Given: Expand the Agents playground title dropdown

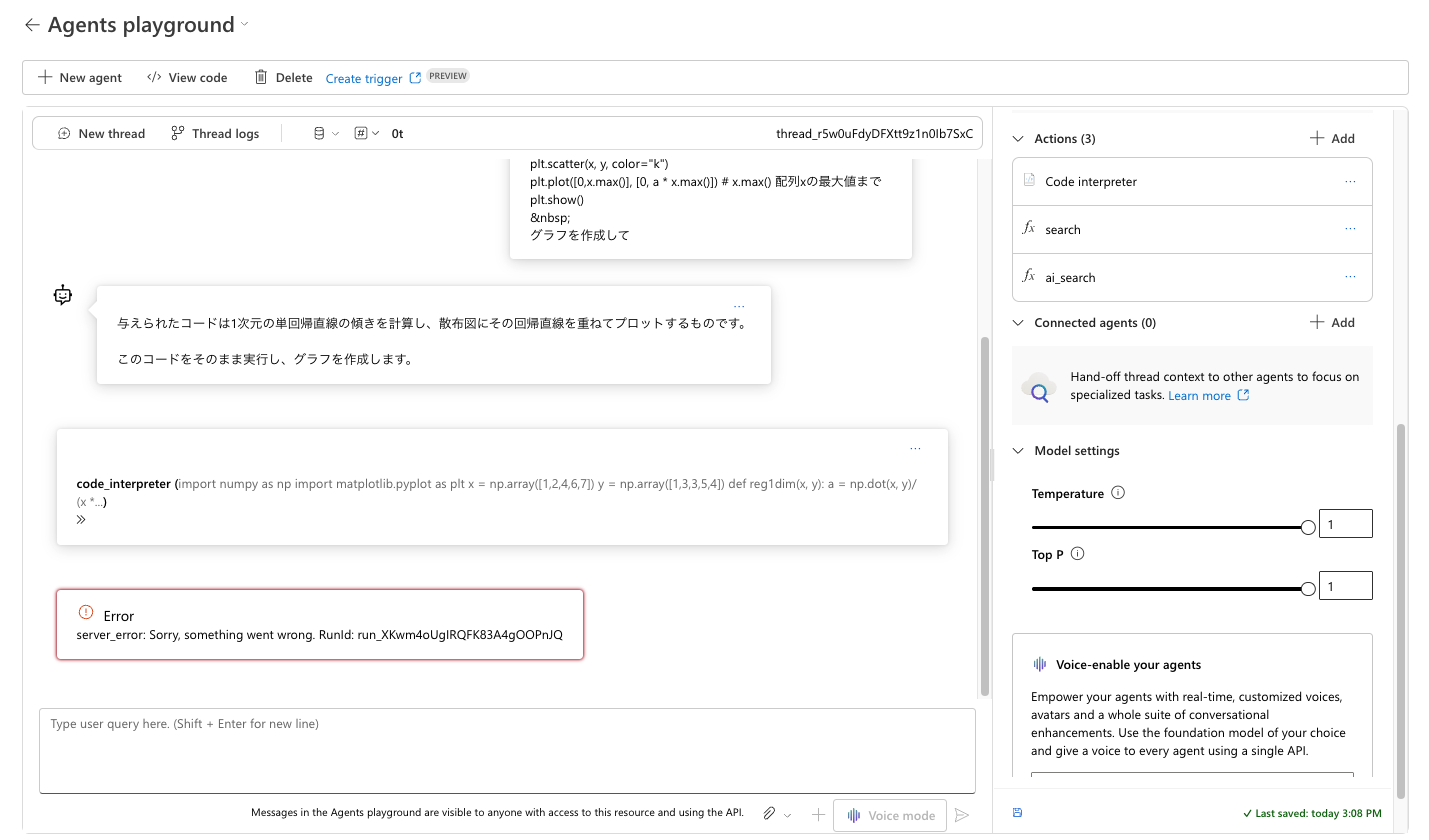Looking at the screenshot, I should pyautogui.click(x=244, y=25).
